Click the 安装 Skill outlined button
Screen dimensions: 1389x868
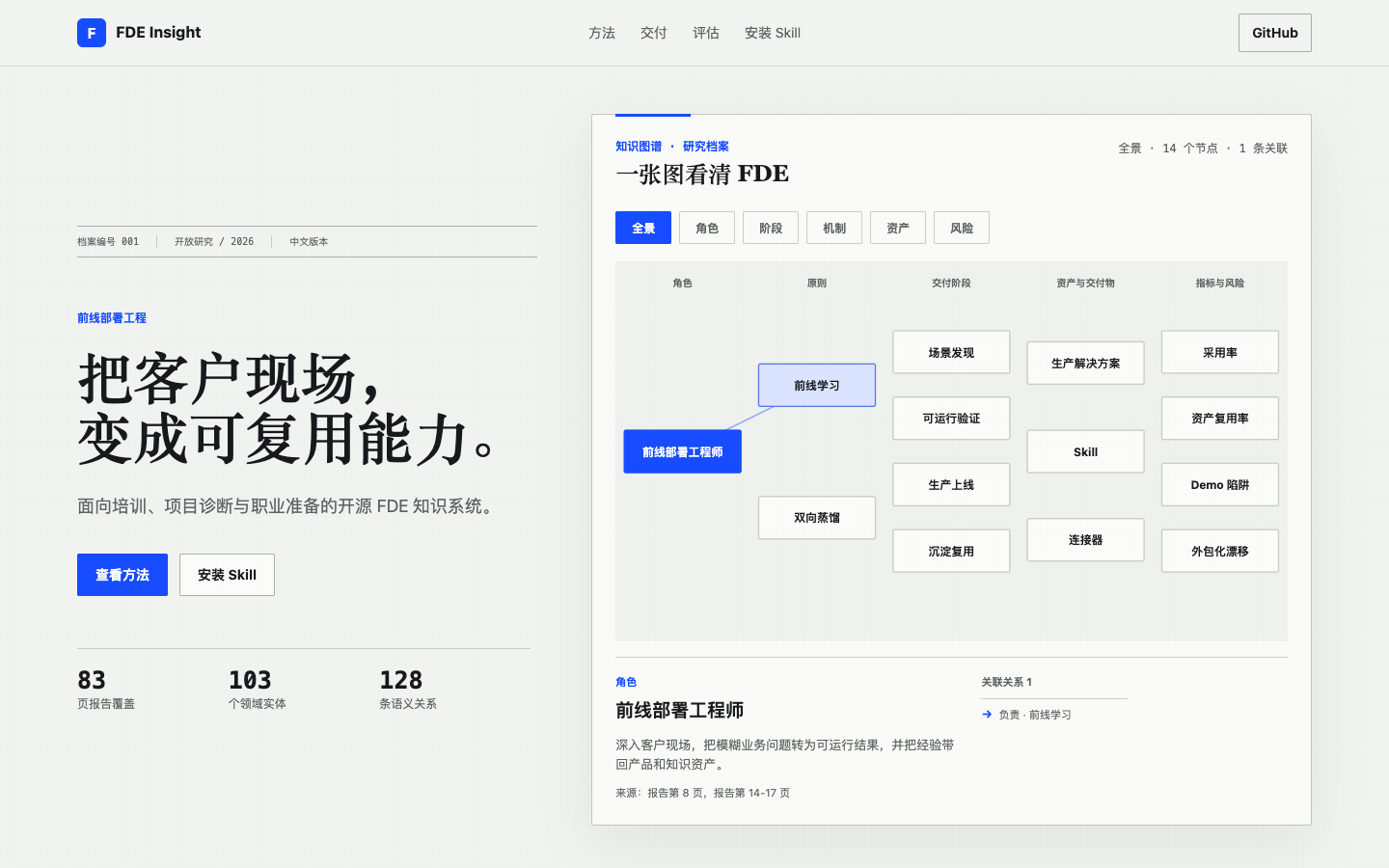(227, 575)
